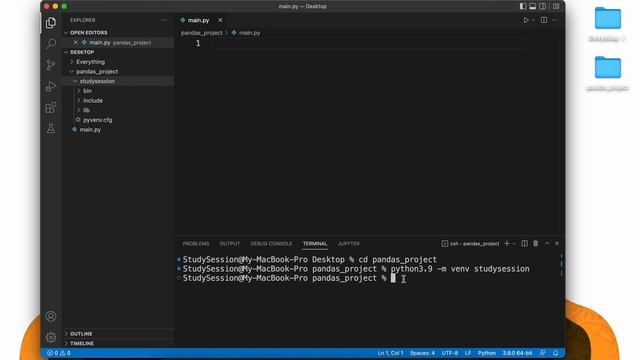Open editor more actions ellipsis
The image size is (640, 360).
[x=555, y=20]
